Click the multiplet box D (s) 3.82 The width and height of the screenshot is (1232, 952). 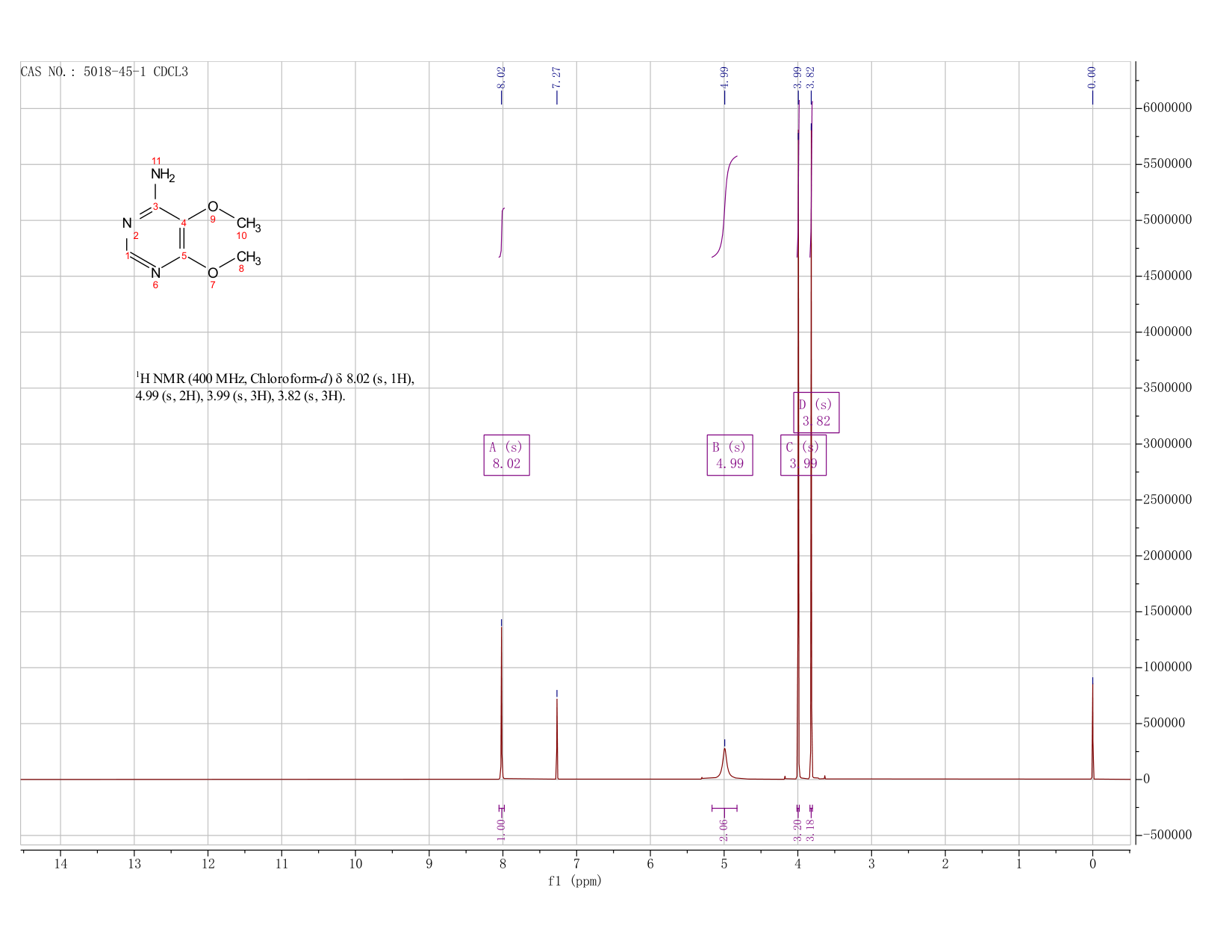(816, 413)
